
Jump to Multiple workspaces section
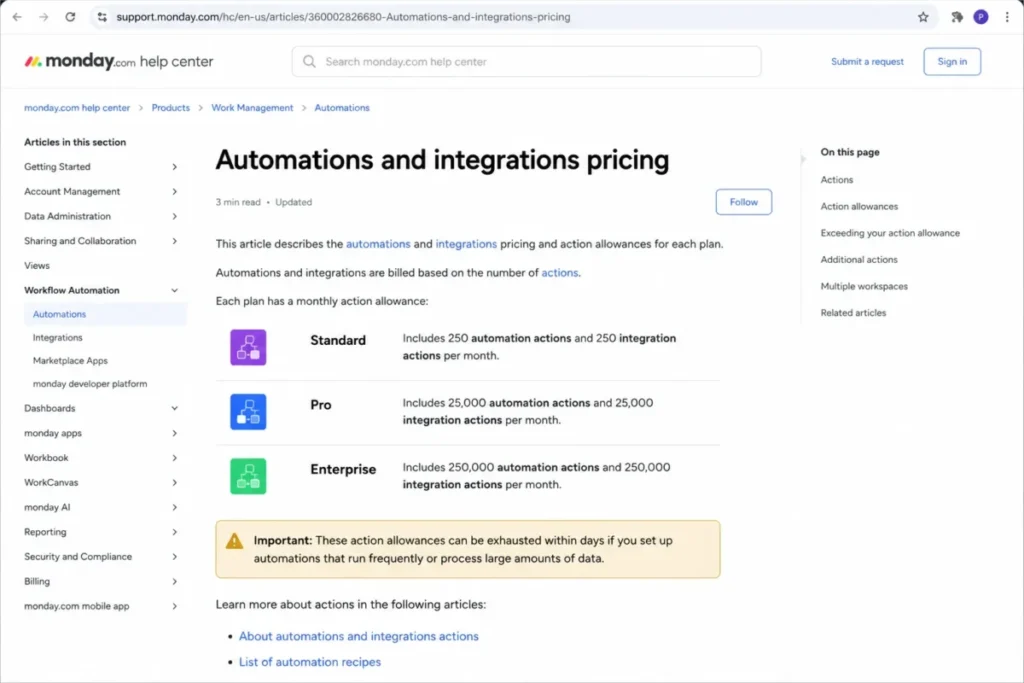pyautogui.click(x=864, y=287)
